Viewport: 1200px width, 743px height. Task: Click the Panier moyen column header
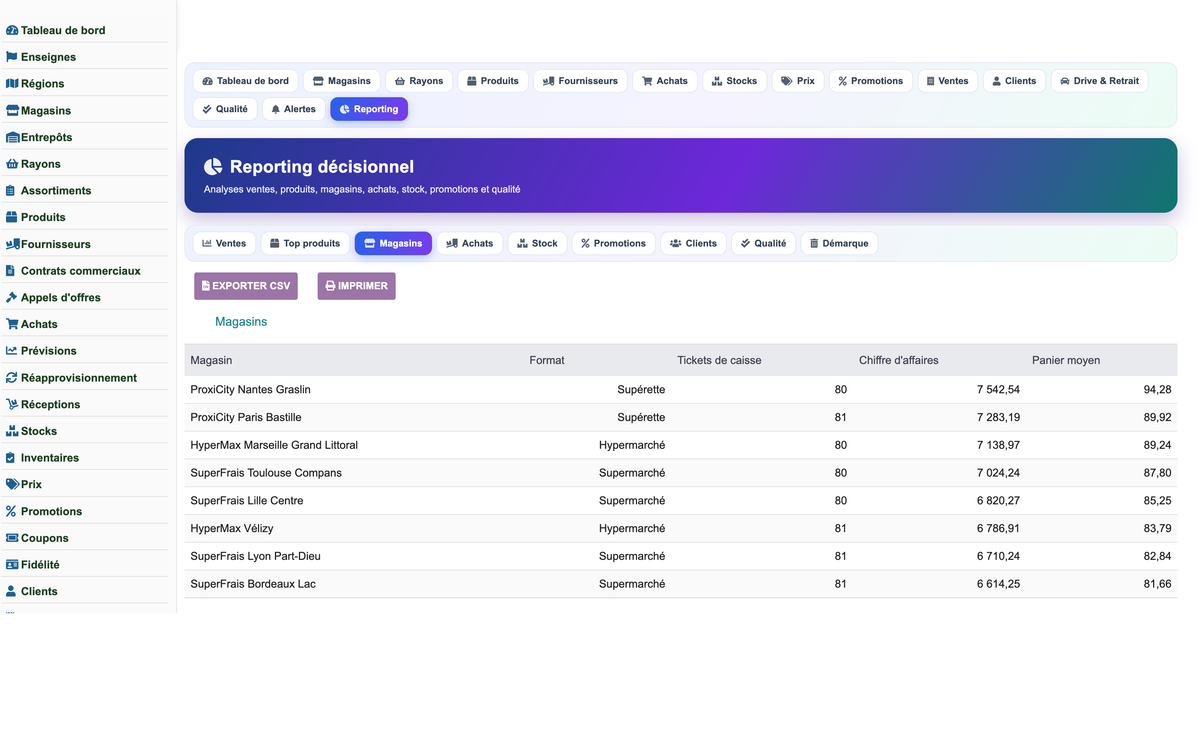click(x=1066, y=360)
